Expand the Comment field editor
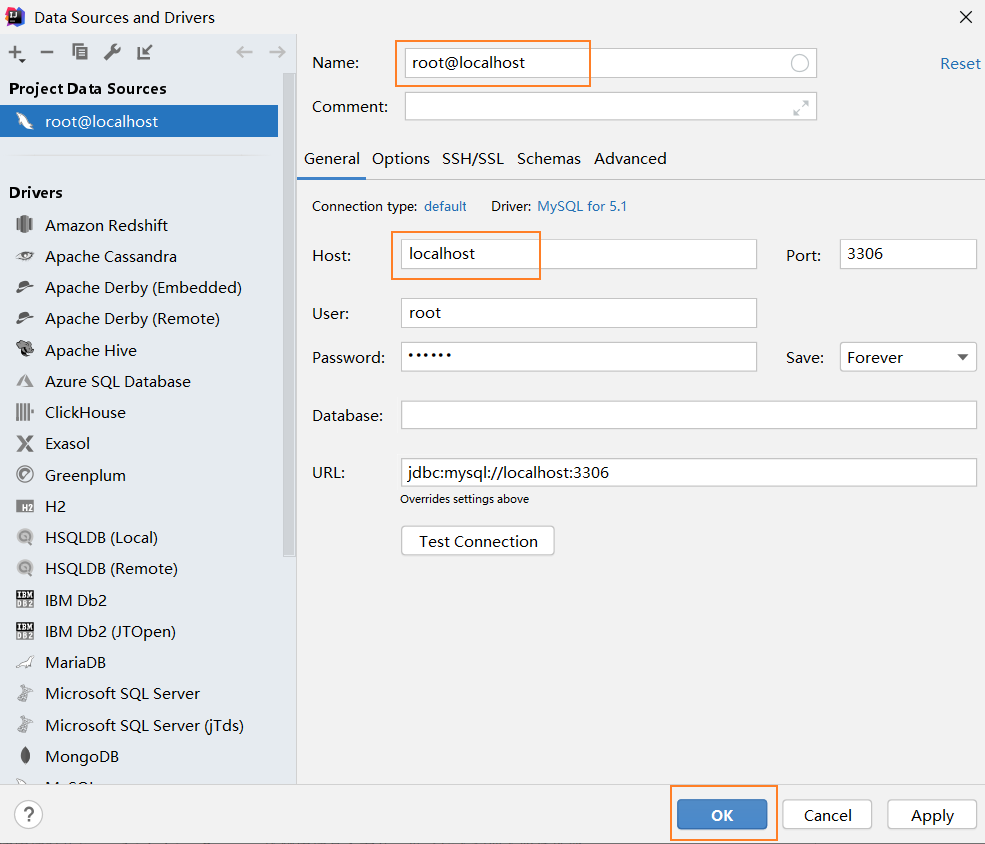 pyautogui.click(x=800, y=108)
